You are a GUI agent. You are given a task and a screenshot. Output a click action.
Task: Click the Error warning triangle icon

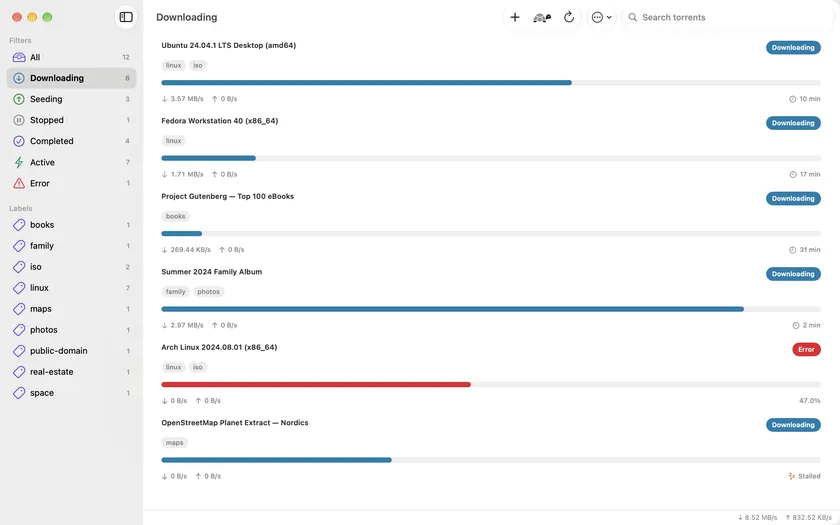pos(19,183)
